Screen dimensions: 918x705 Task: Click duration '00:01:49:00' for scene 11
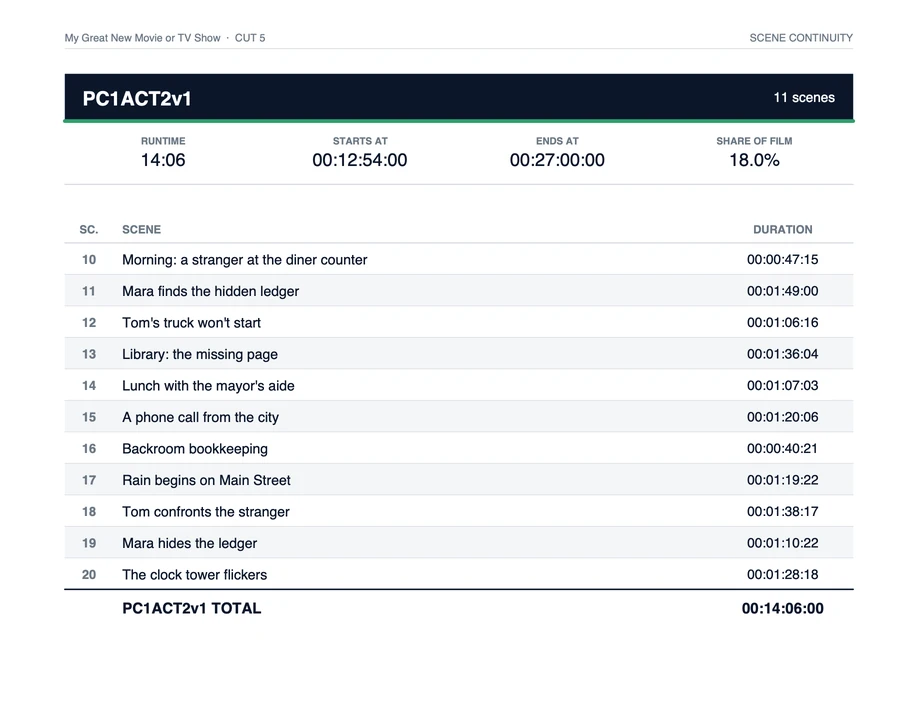(783, 291)
